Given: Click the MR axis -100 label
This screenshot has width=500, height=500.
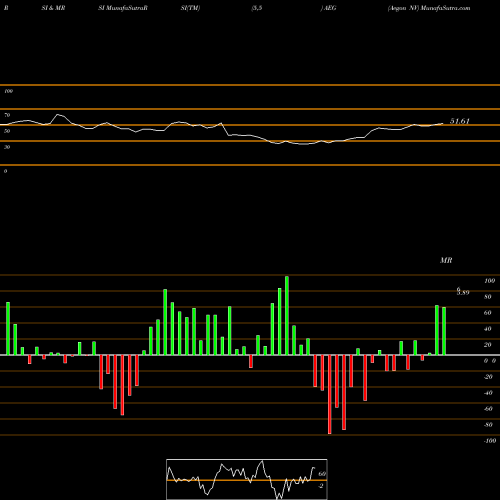Looking at the screenshot, I should [490, 441].
